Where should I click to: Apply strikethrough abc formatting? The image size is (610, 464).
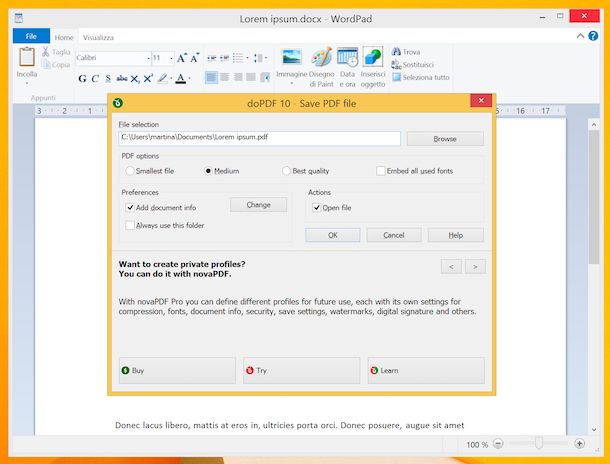click(122, 79)
